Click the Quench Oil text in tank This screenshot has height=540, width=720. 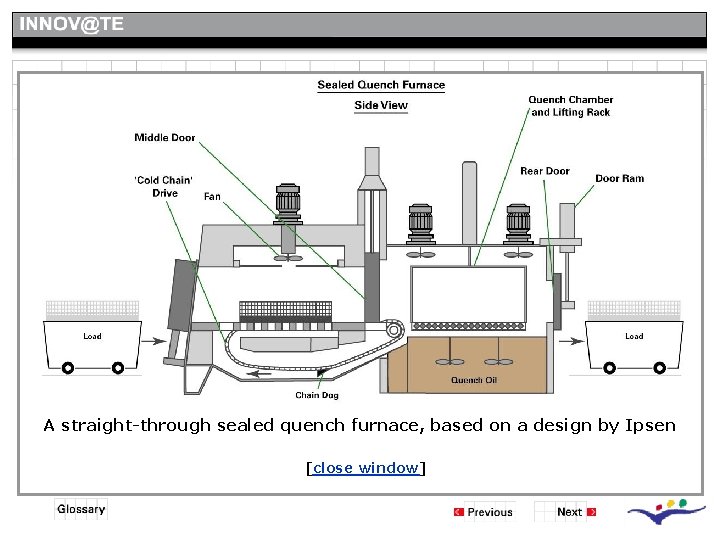point(474,380)
